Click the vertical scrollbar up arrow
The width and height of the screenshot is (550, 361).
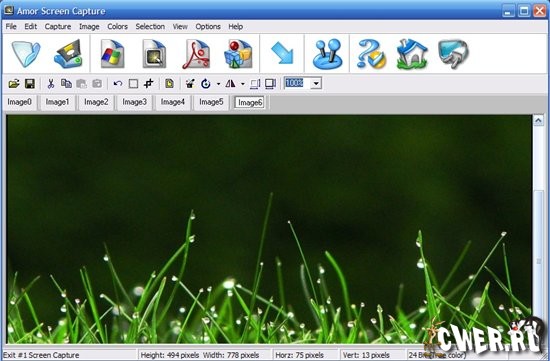click(538, 121)
